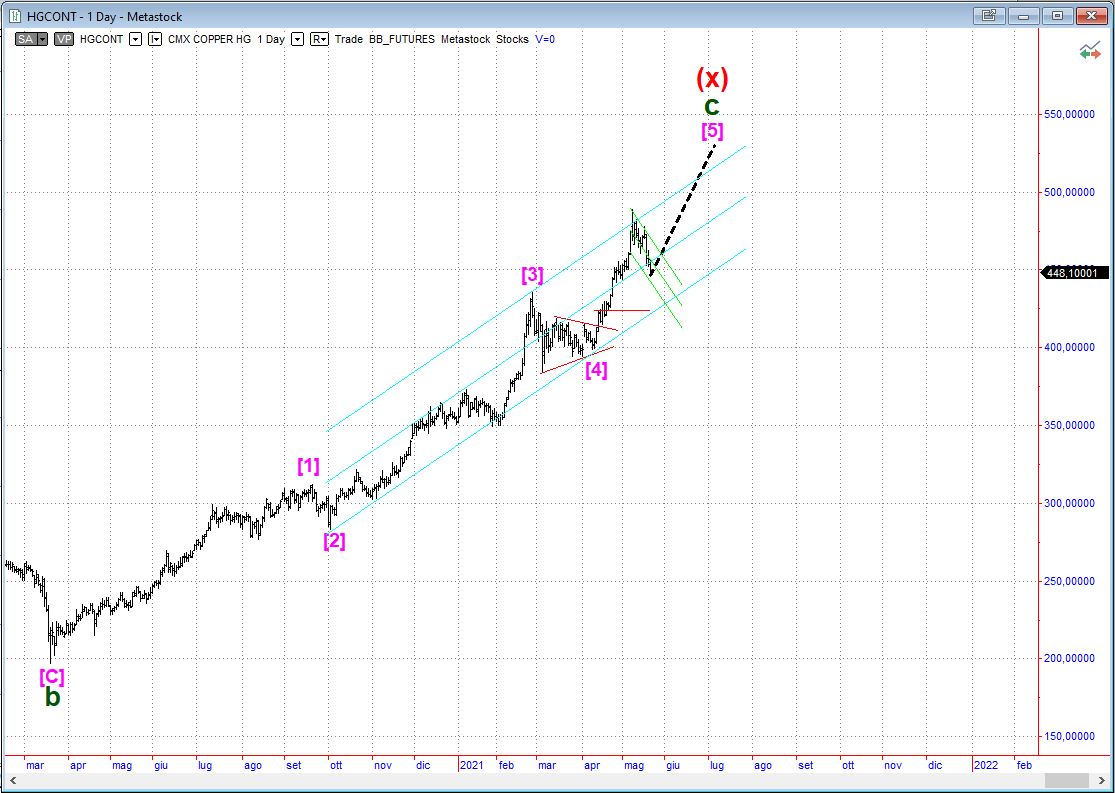1115x793 pixels.
Task: Open the dropdown arrow next to 1 Day
Action: pyautogui.click(x=297, y=40)
